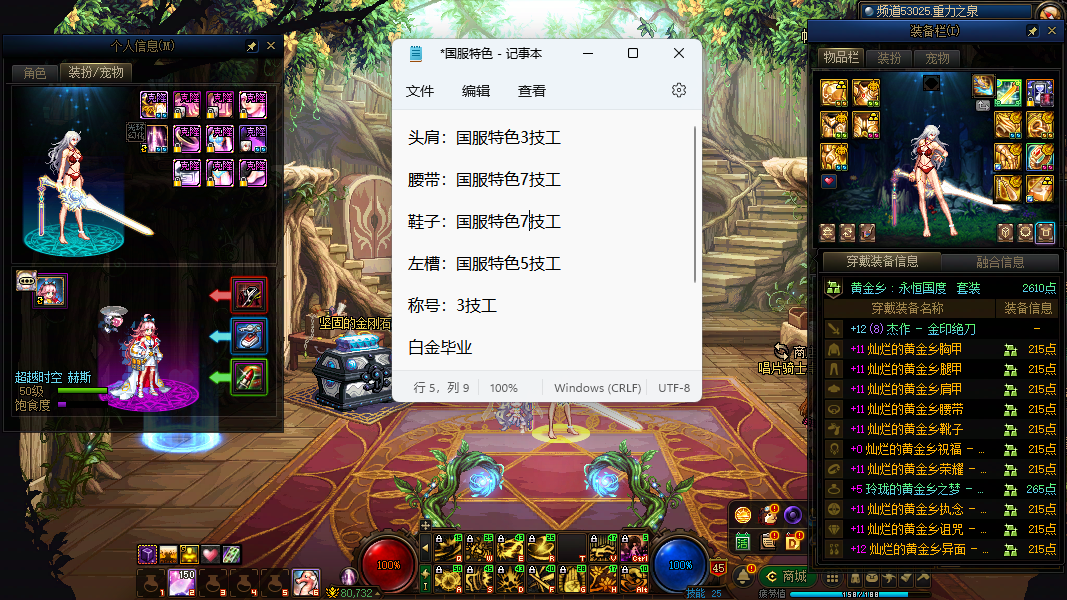1067x600 pixels.
Task: Switch to the 角色 tab
Action: pyautogui.click(x=35, y=72)
